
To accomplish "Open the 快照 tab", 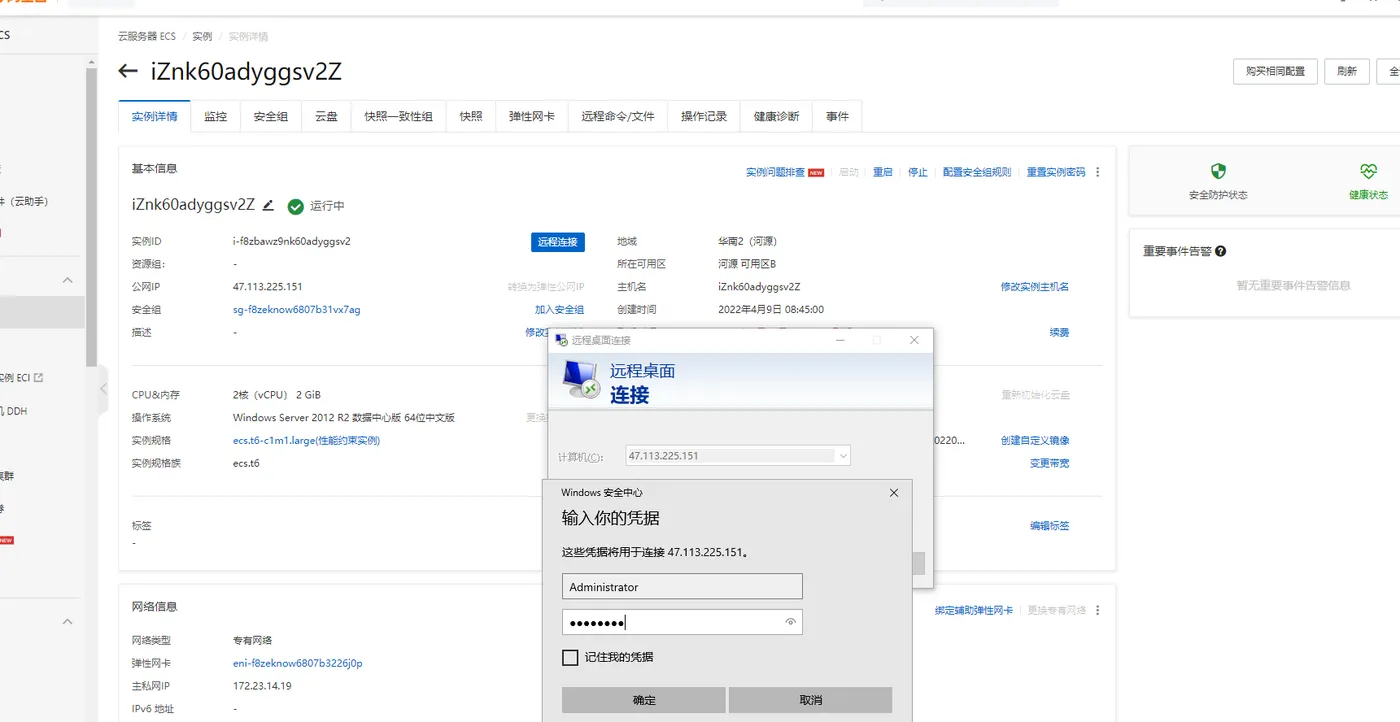I will (471, 116).
